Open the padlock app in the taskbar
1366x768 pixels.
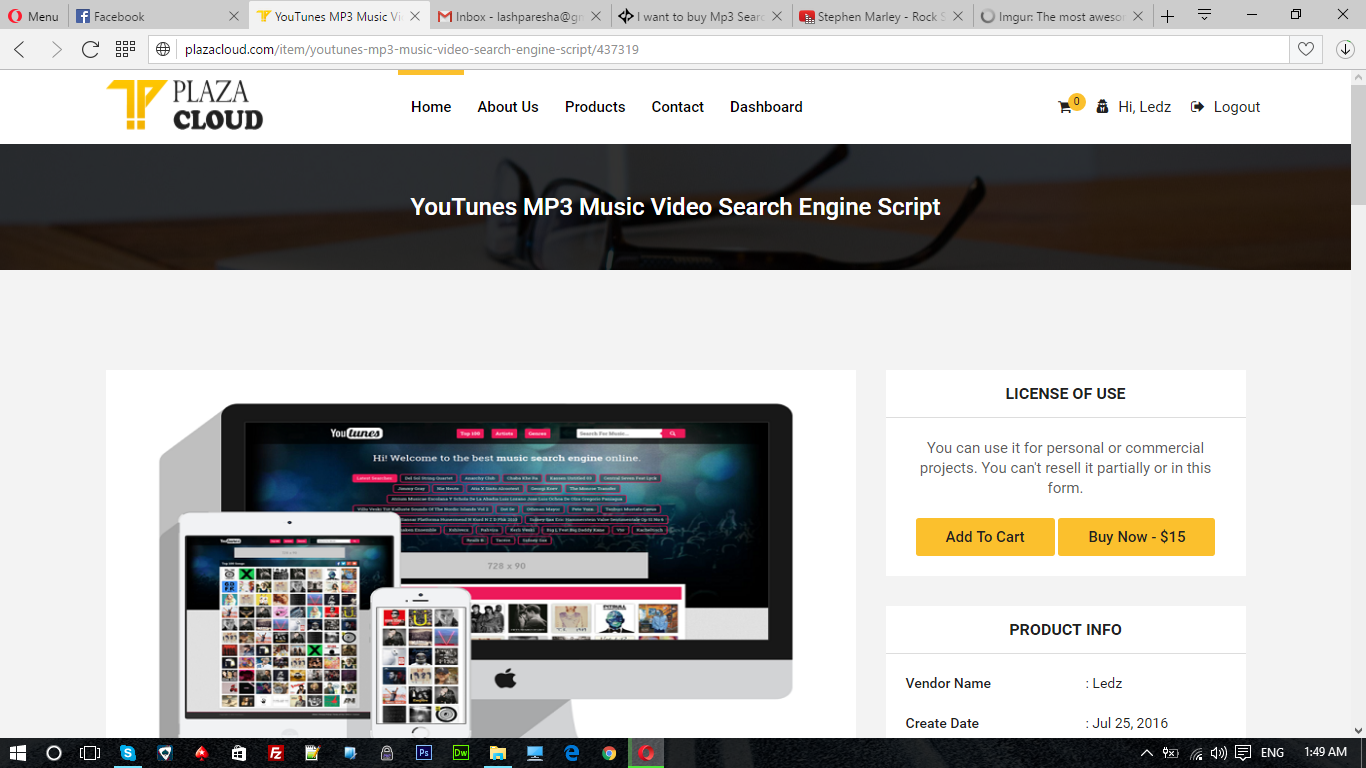[x=387, y=753]
